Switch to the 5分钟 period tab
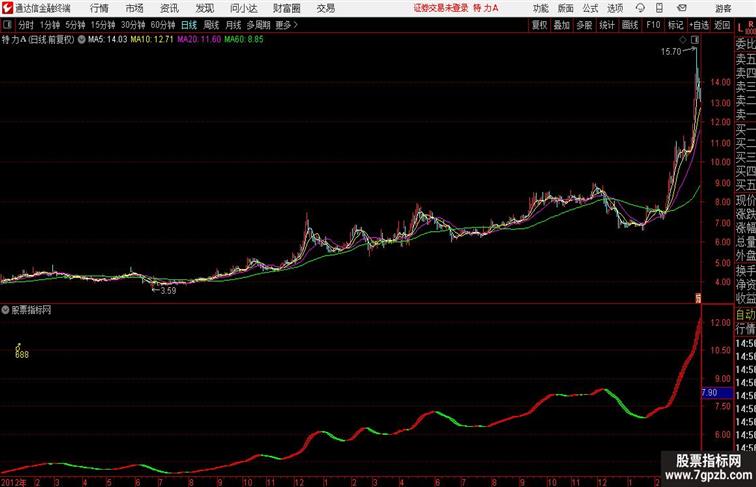The height and width of the screenshot is (487, 756). pyautogui.click(x=75, y=25)
